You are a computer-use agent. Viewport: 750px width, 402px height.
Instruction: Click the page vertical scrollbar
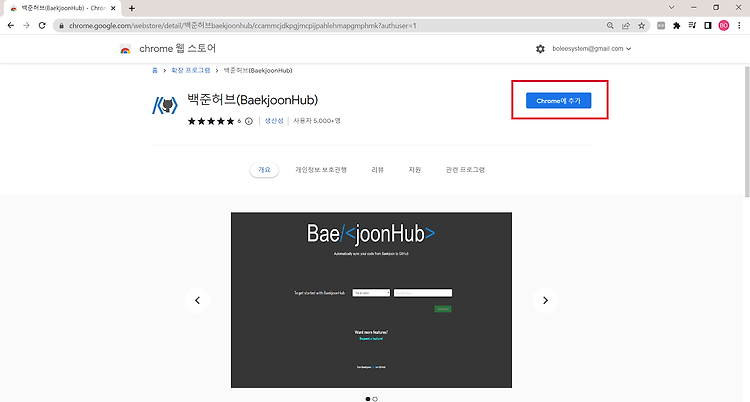747,132
